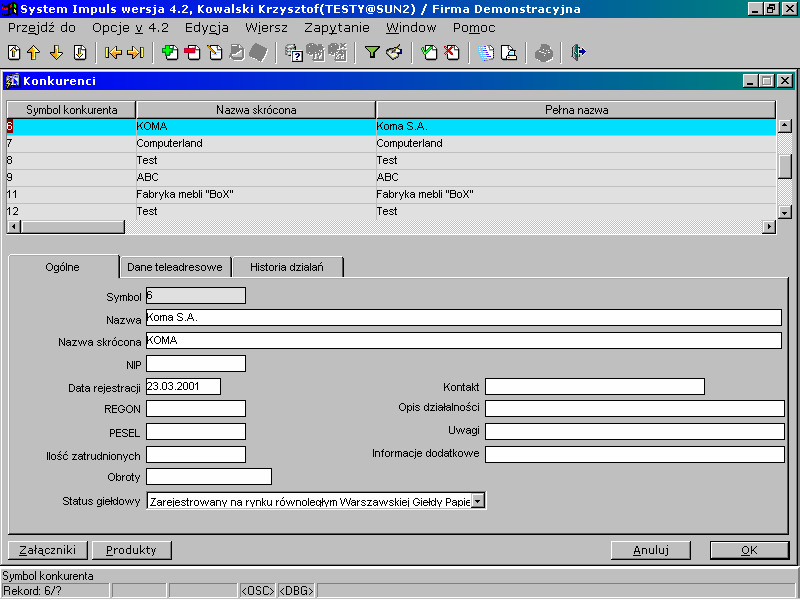
Task: Click greyed cancel query icon
Action: (338, 53)
